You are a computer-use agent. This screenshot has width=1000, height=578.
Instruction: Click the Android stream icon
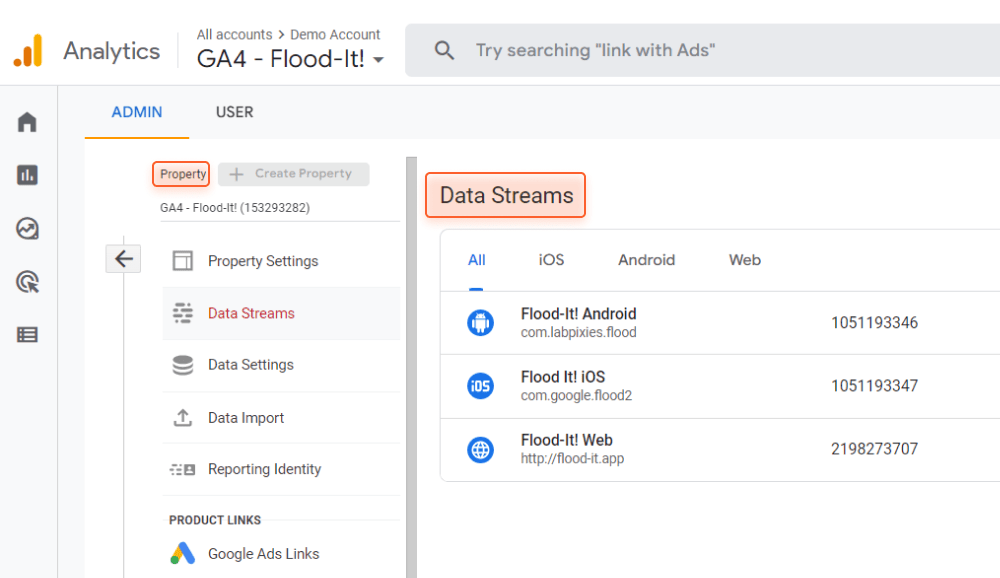click(x=480, y=323)
